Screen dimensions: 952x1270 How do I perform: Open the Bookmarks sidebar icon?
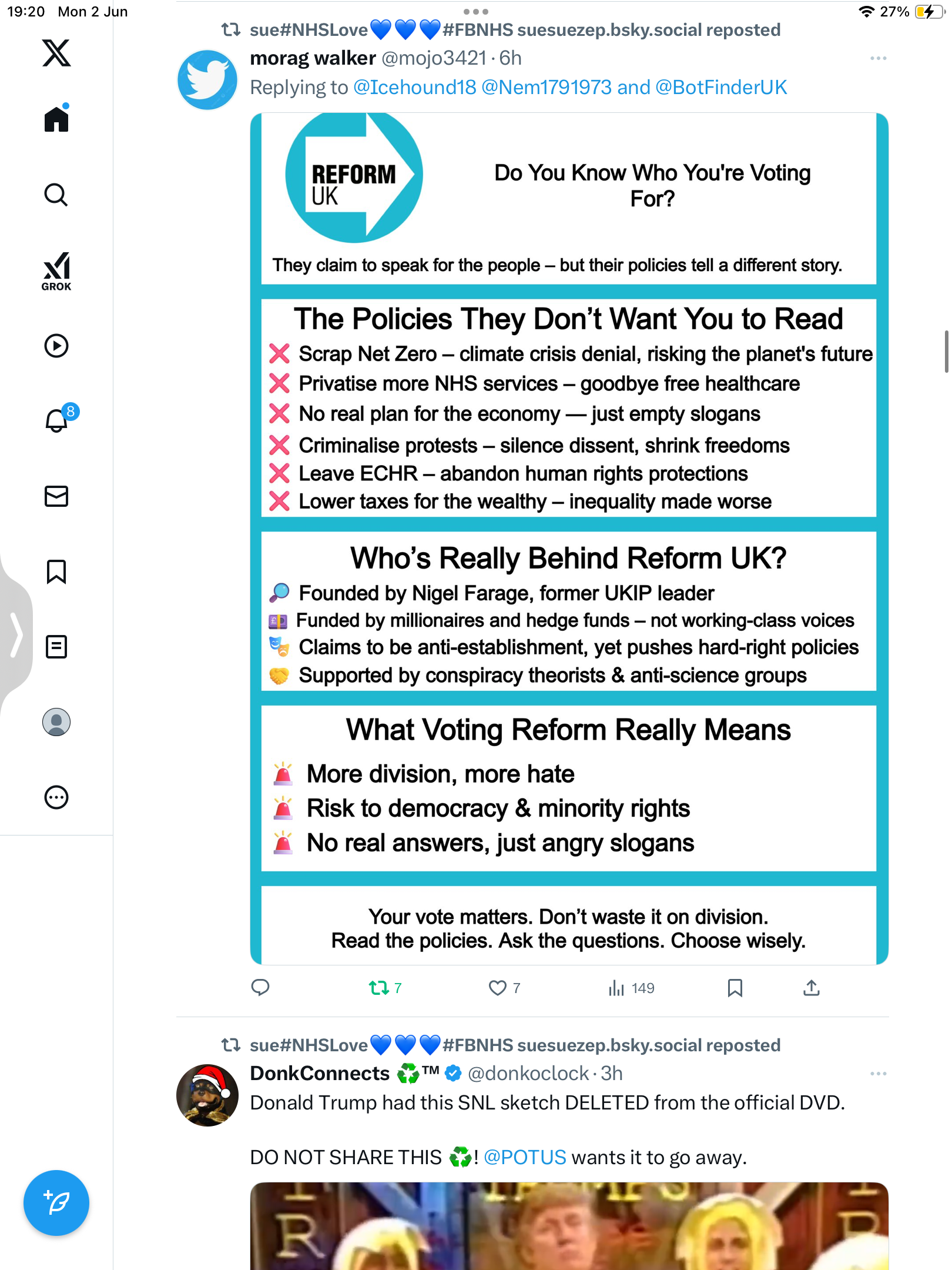tap(56, 571)
